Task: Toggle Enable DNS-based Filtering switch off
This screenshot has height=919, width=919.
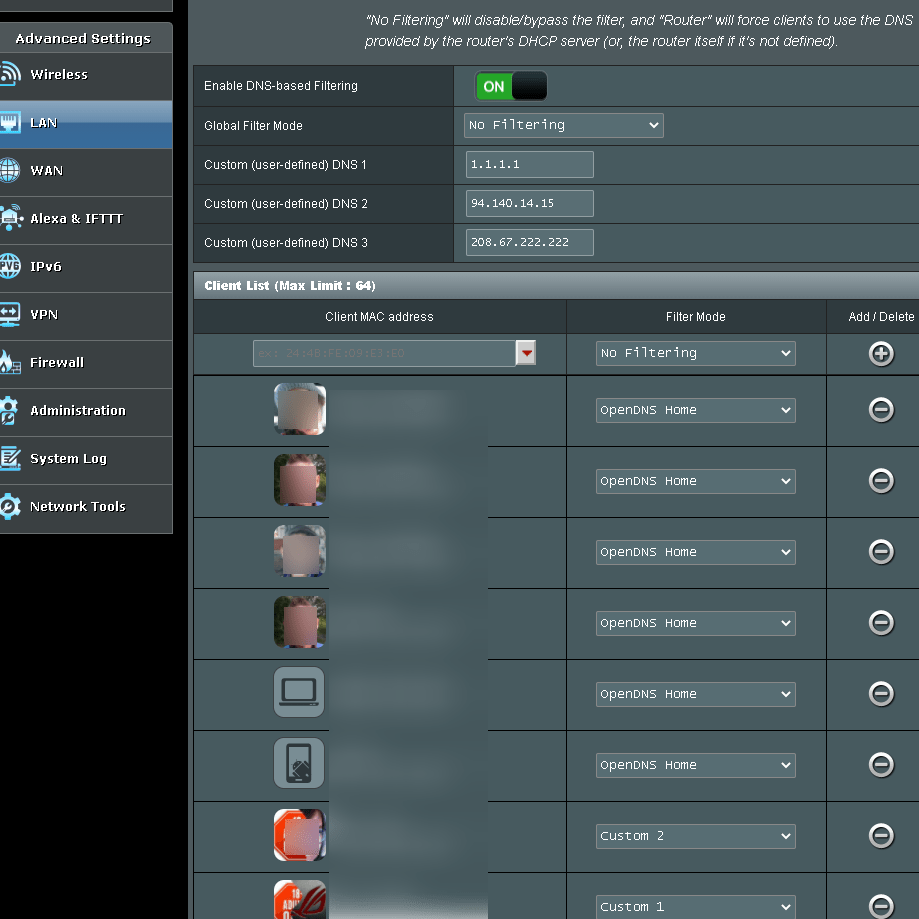Action: pos(511,86)
